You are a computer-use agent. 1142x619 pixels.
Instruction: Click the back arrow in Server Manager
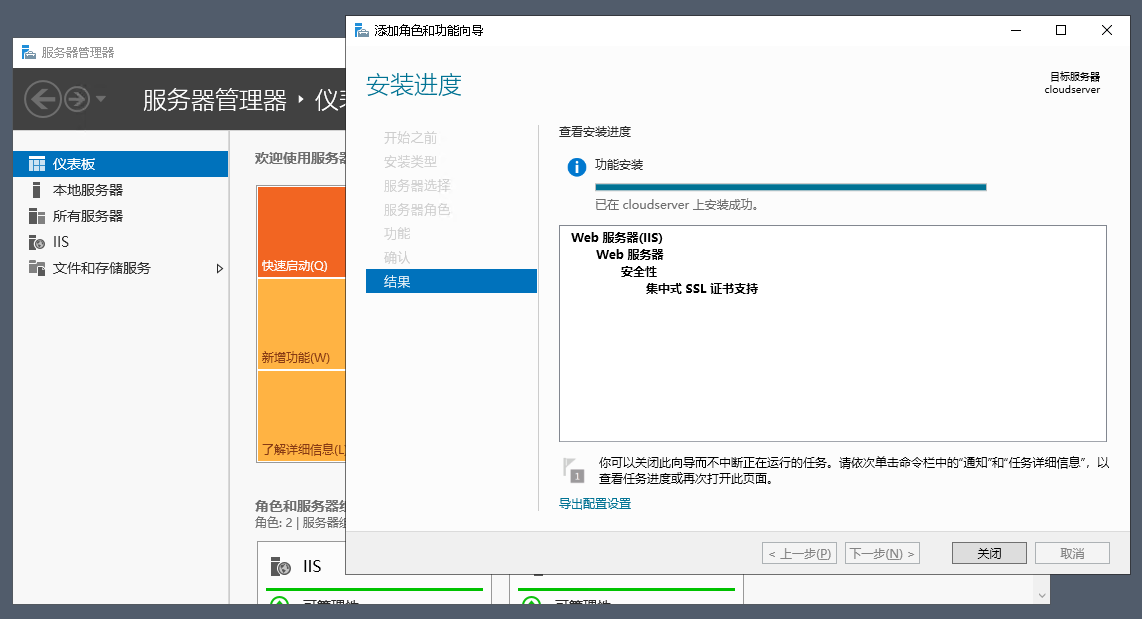[x=43, y=98]
